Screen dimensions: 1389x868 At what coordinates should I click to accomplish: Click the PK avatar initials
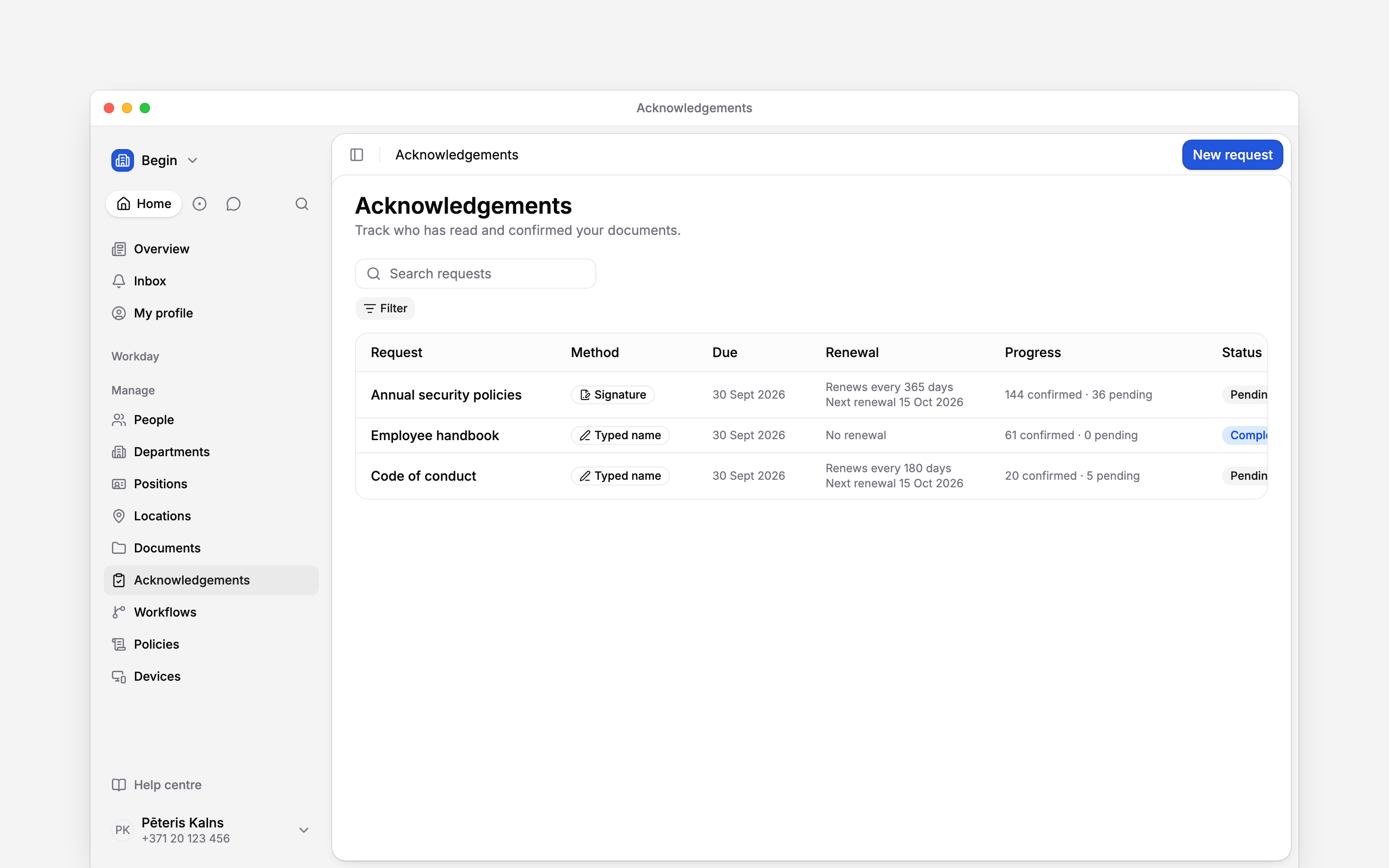[x=122, y=830]
